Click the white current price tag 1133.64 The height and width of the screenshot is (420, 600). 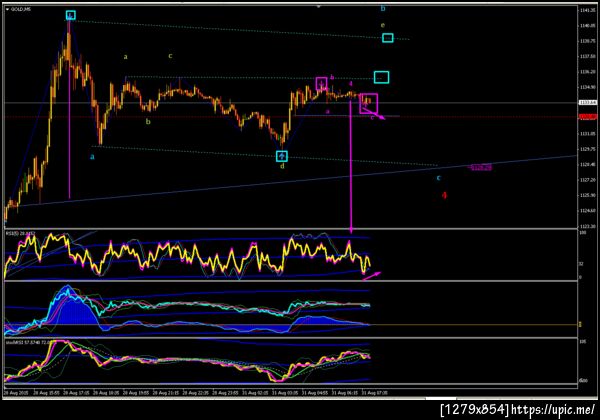pyautogui.click(x=588, y=103)
